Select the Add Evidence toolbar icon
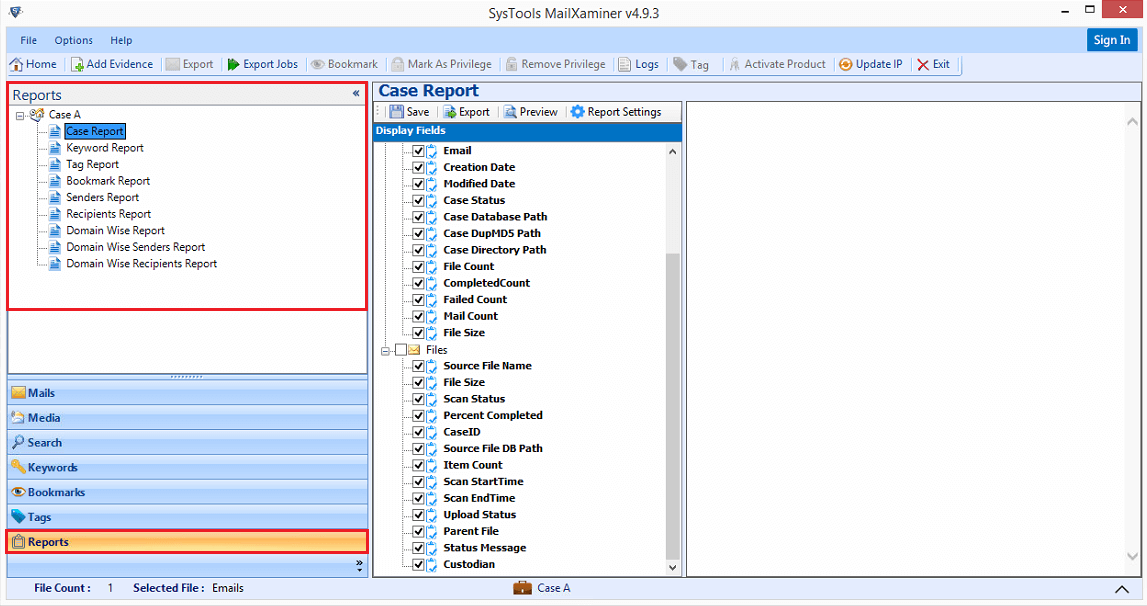This screenshot has width=1147, height=606. (112, 64)
